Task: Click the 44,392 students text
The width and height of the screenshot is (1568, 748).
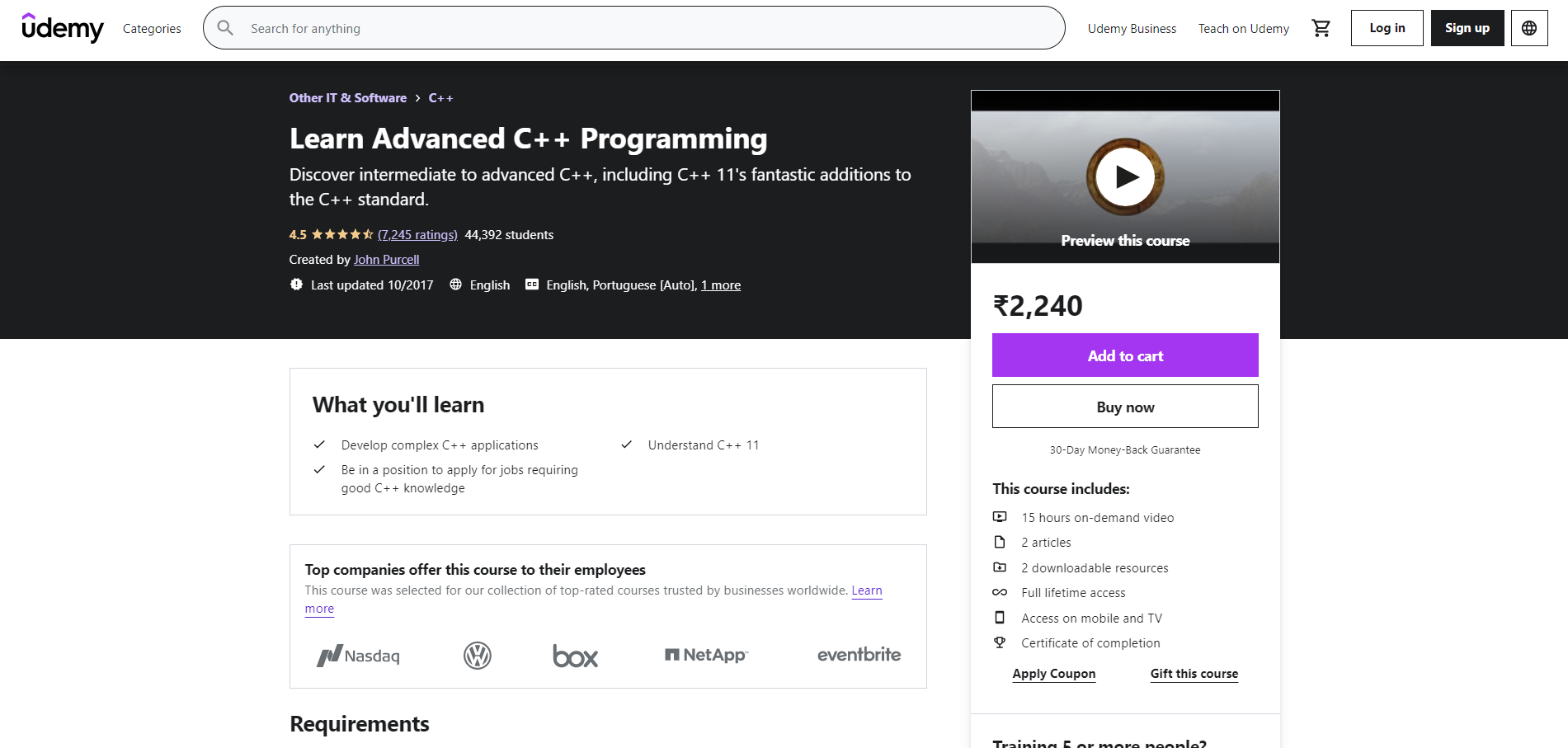Action: point(509,235)
